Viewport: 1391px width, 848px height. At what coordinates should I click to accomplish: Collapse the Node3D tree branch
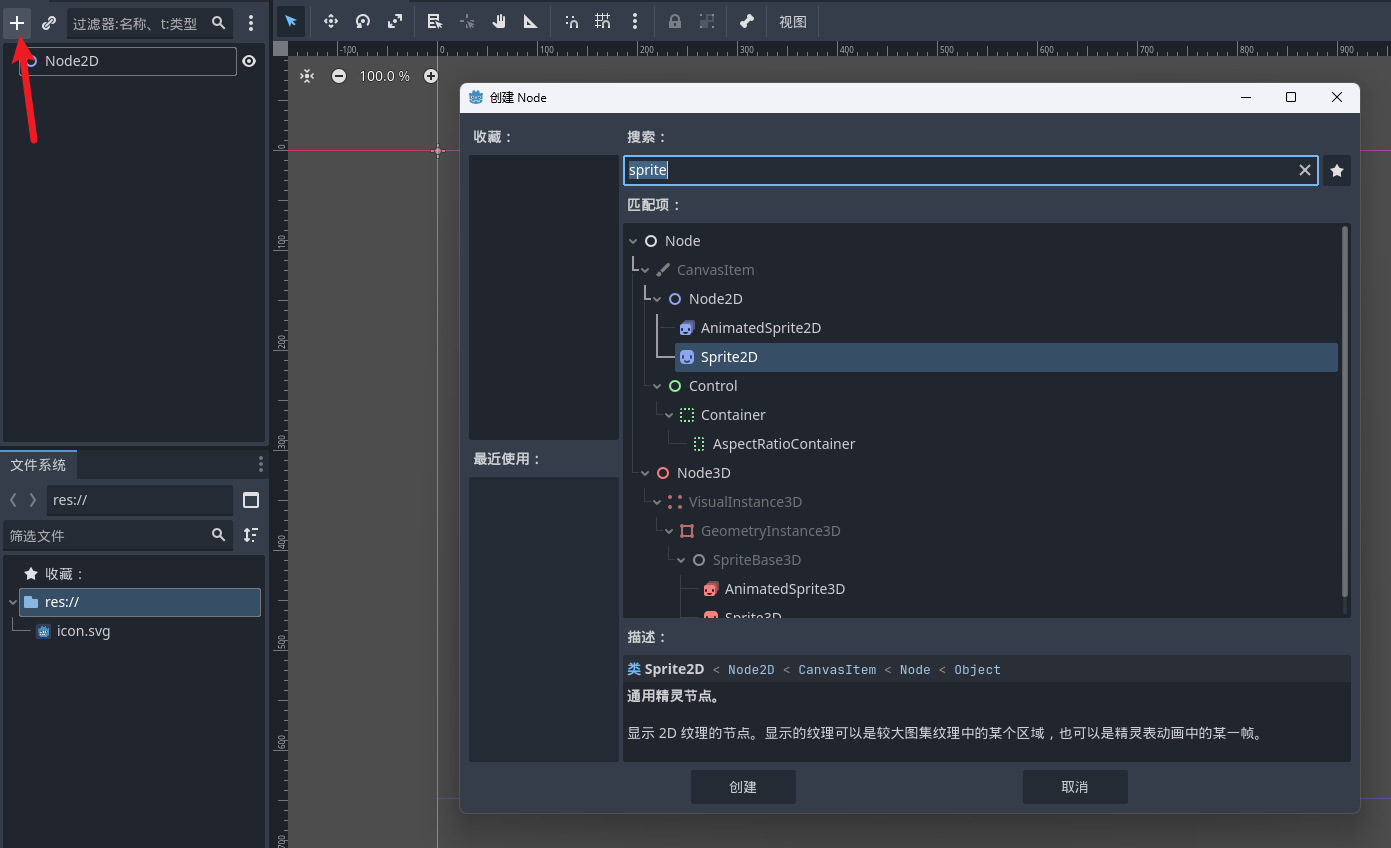(x=645, y=473)
